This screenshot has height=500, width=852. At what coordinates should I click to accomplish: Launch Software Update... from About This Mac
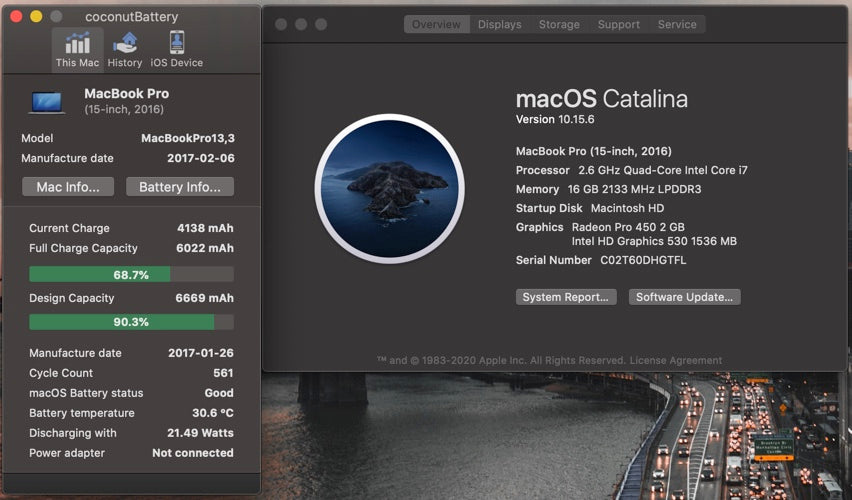[685, 297]
